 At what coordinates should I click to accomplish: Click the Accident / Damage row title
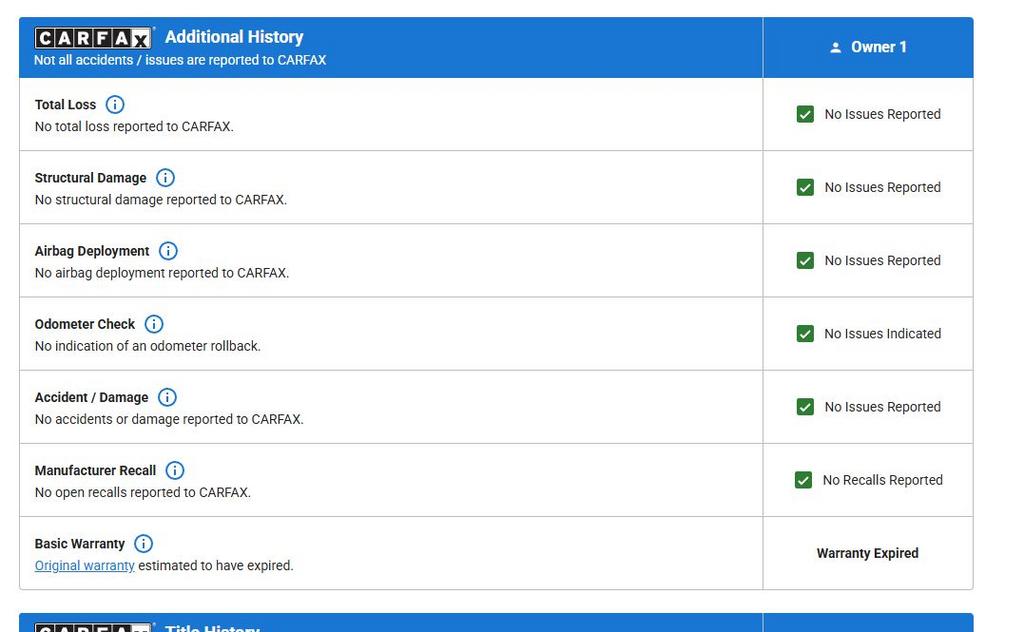(x=91, y=397)
